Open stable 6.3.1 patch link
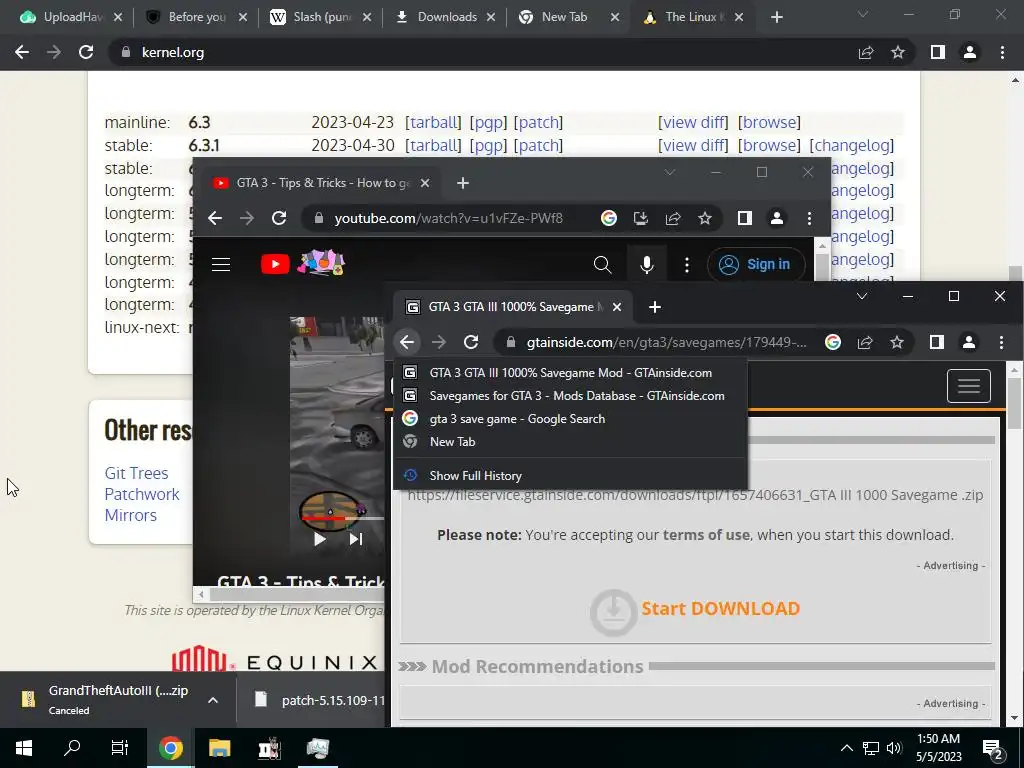1024x768 pixels. pyautogui.click(x=538, y=145)
